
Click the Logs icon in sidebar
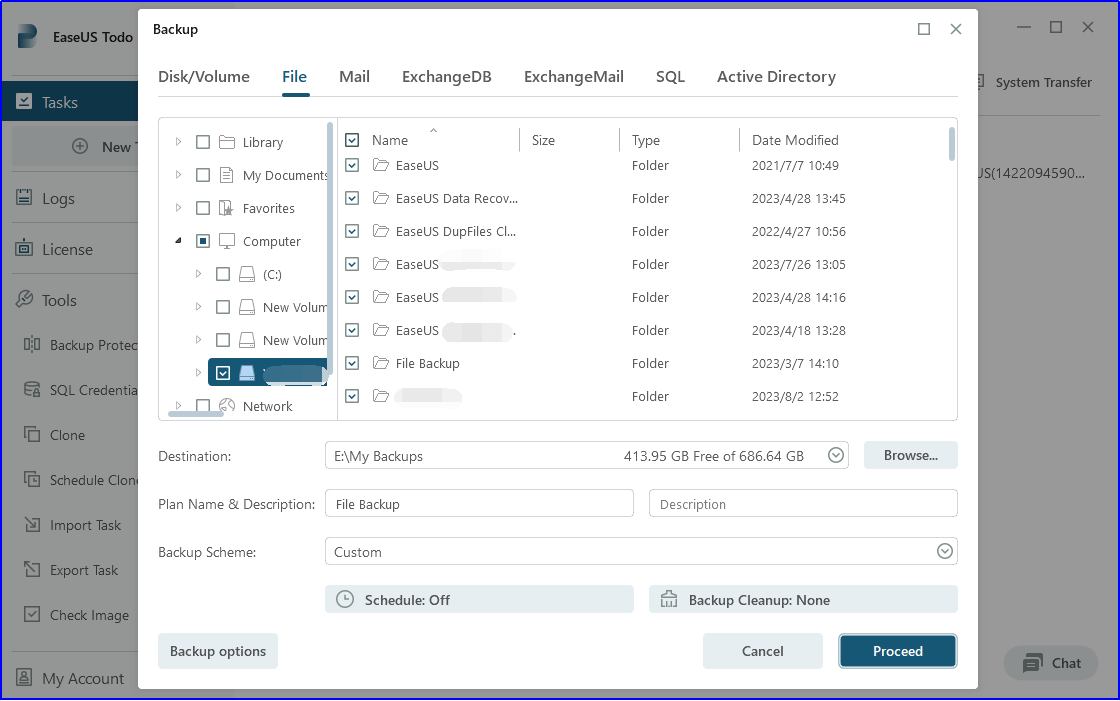(24, 198)
